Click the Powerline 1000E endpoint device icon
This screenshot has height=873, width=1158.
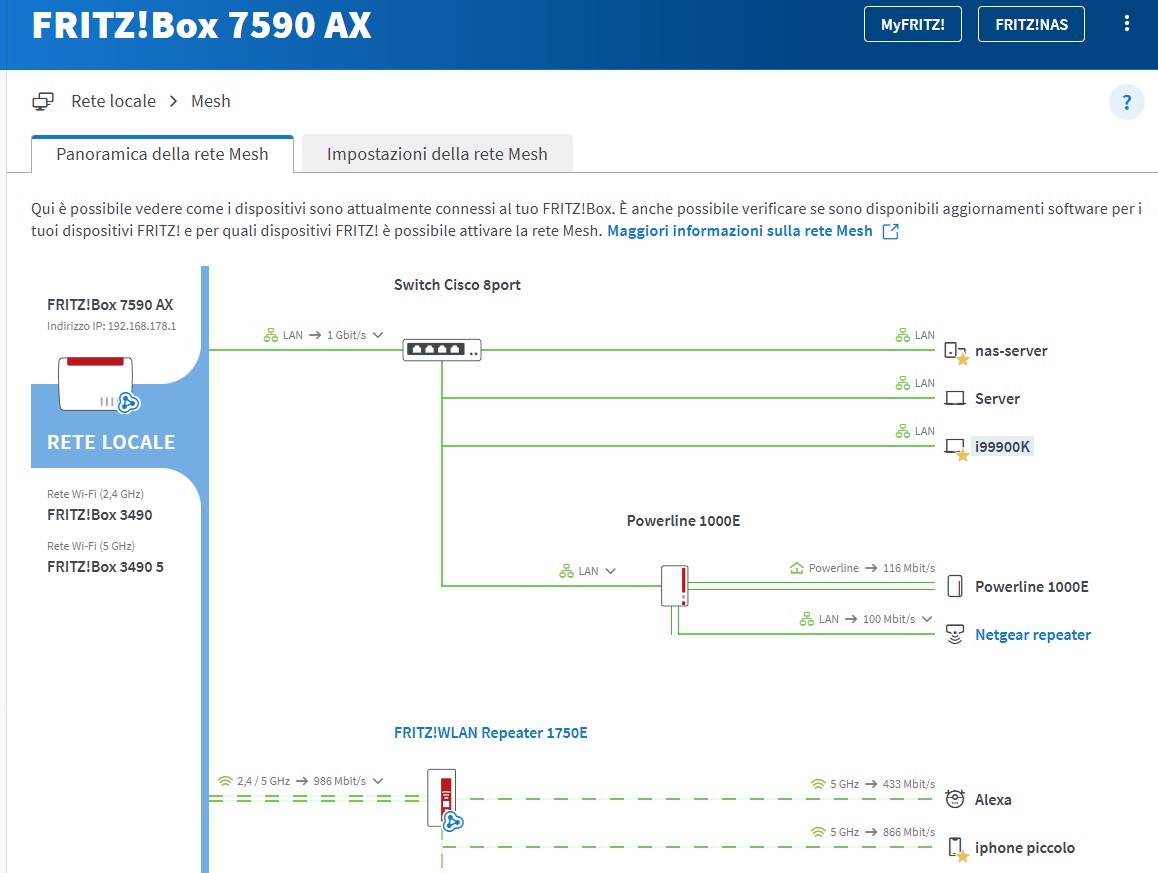pyautogui.click(x=955, y=586)
